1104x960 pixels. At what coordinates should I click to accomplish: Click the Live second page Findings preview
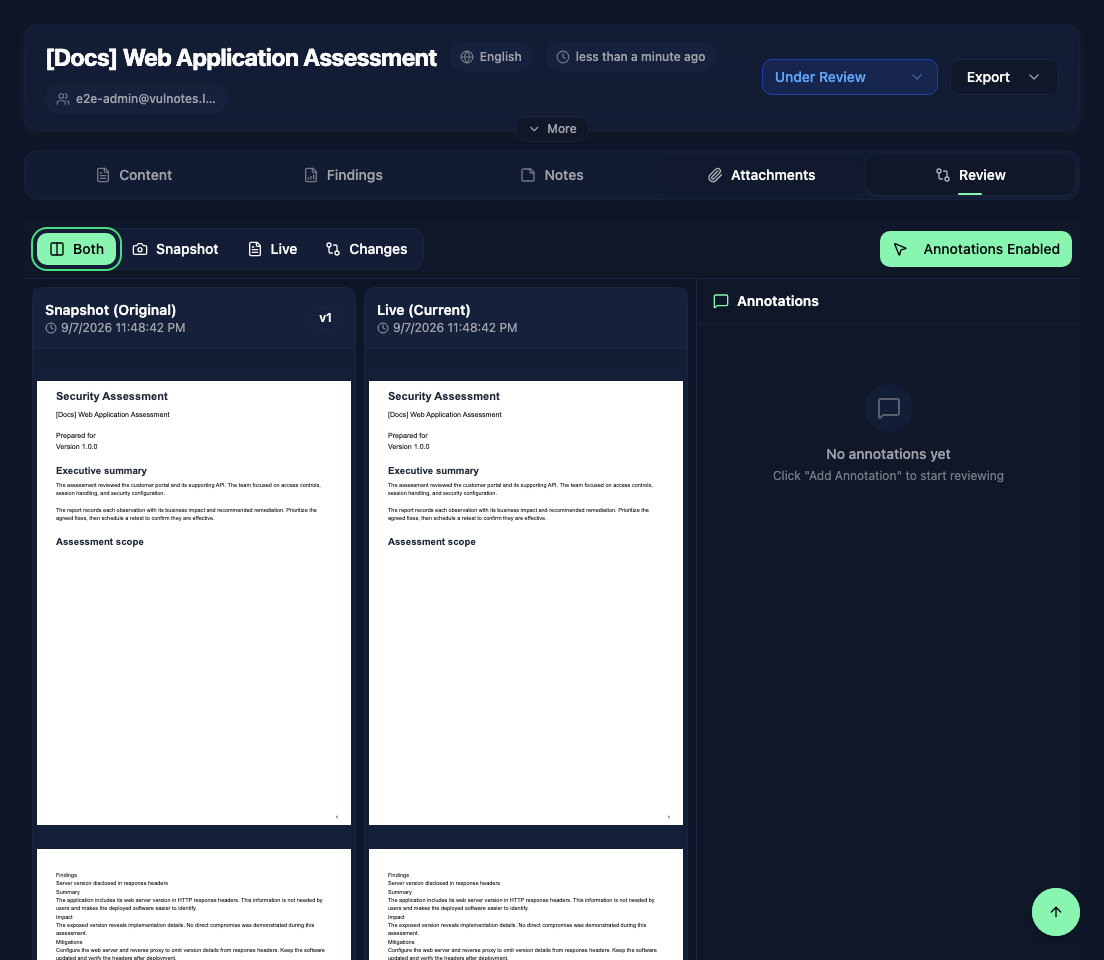point(526,904)
